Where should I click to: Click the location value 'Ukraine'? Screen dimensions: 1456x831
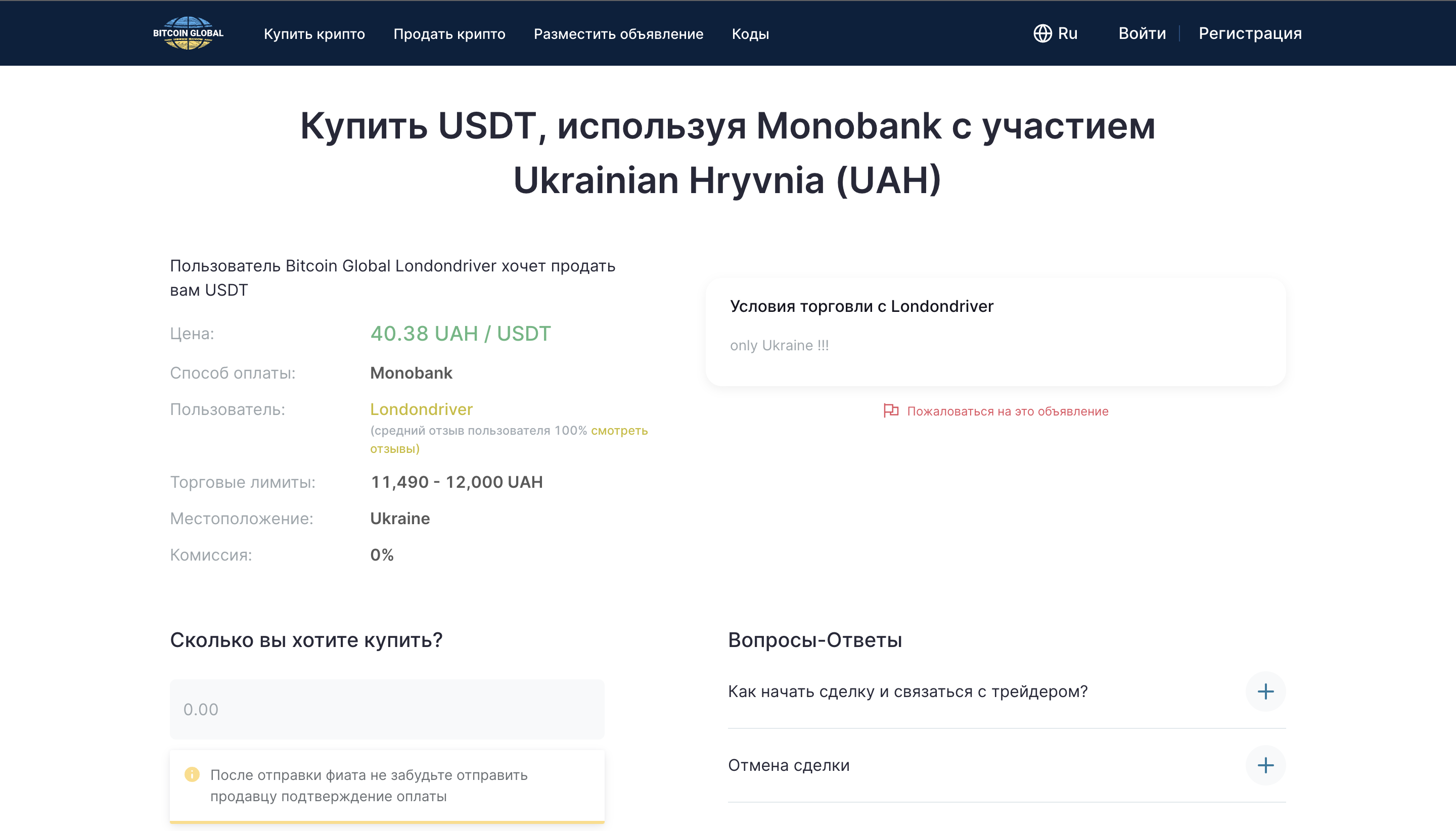pyautogui.click(x=399, y=518)
